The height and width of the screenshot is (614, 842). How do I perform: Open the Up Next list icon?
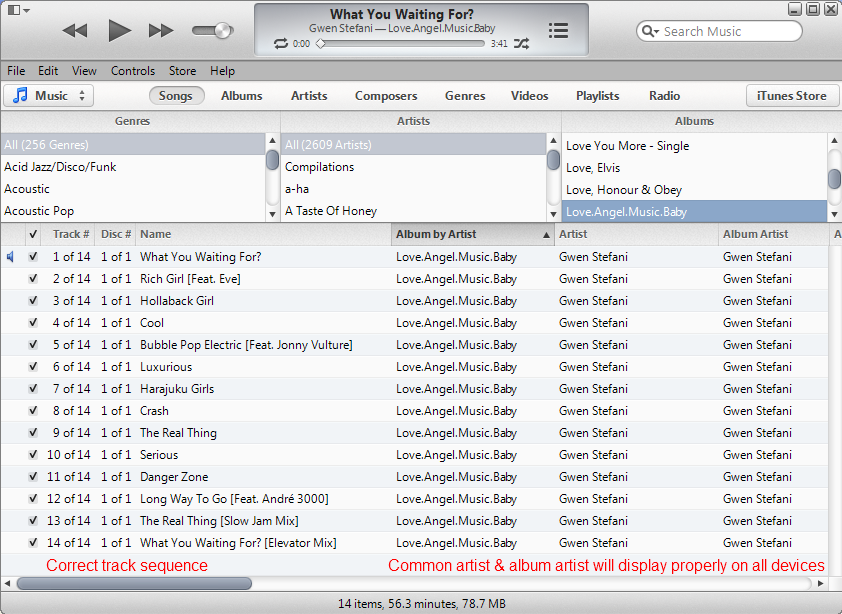[558, 30]
